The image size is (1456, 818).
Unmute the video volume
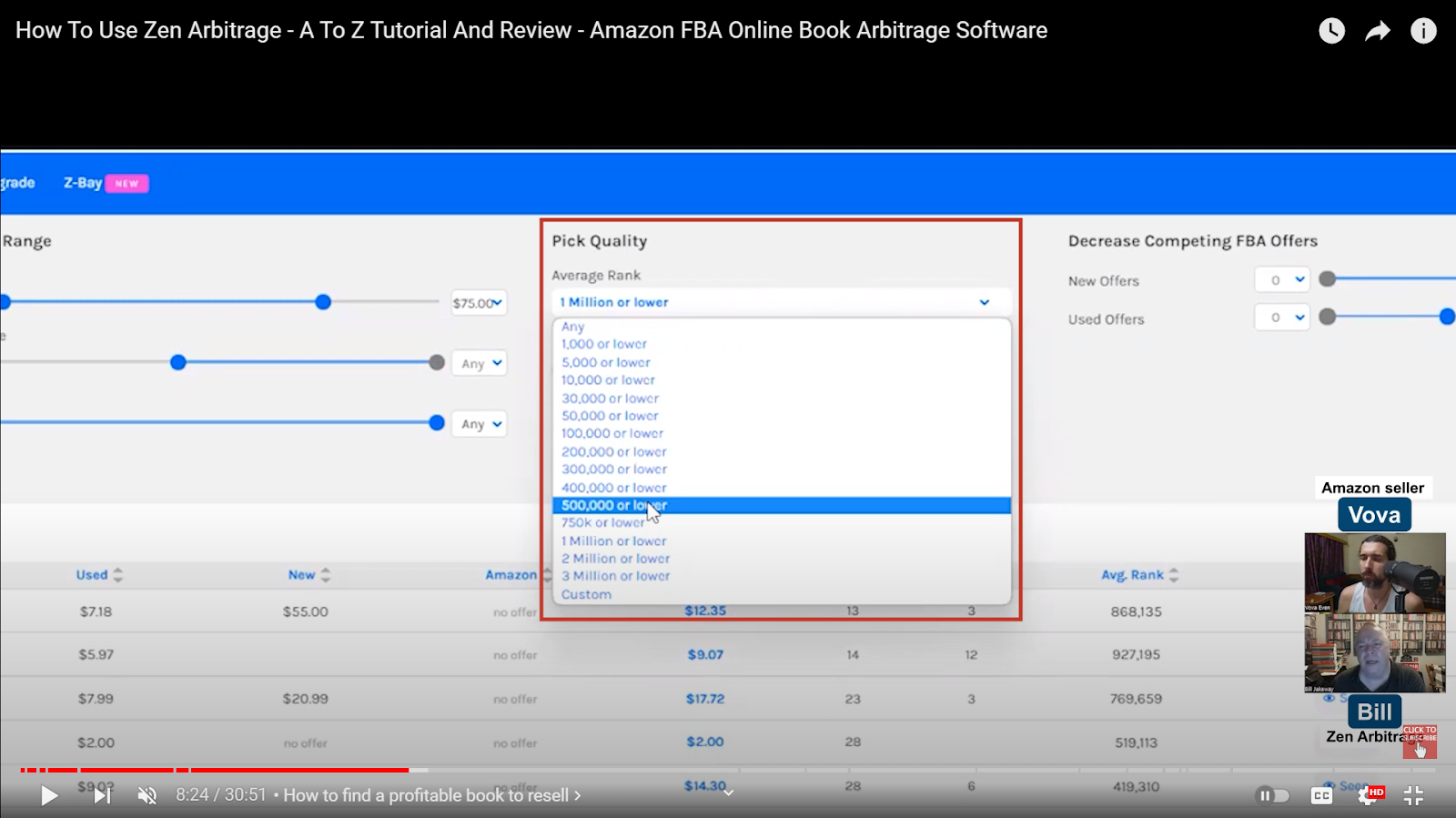(x=147, y=796)
